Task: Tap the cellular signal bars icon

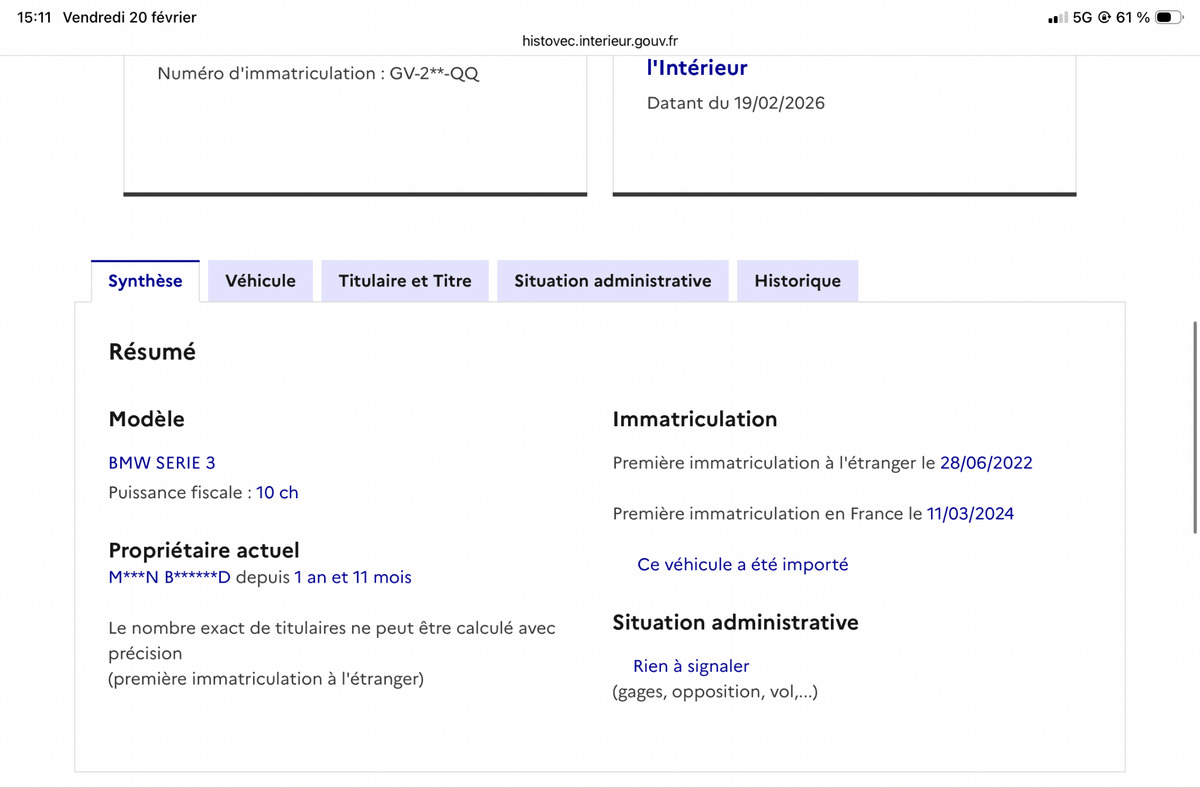Action: click(1057, 18)
